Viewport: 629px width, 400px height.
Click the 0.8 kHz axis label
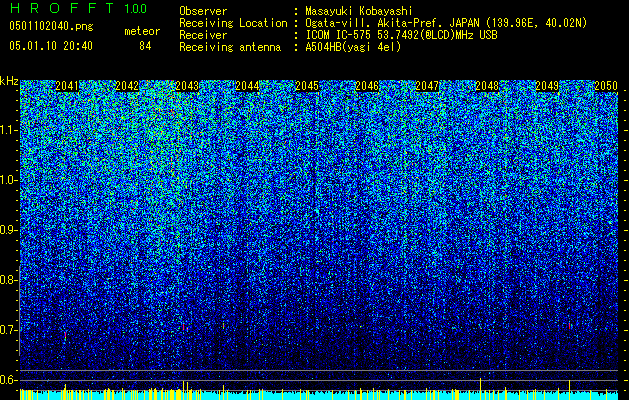[x=9, y=280]
